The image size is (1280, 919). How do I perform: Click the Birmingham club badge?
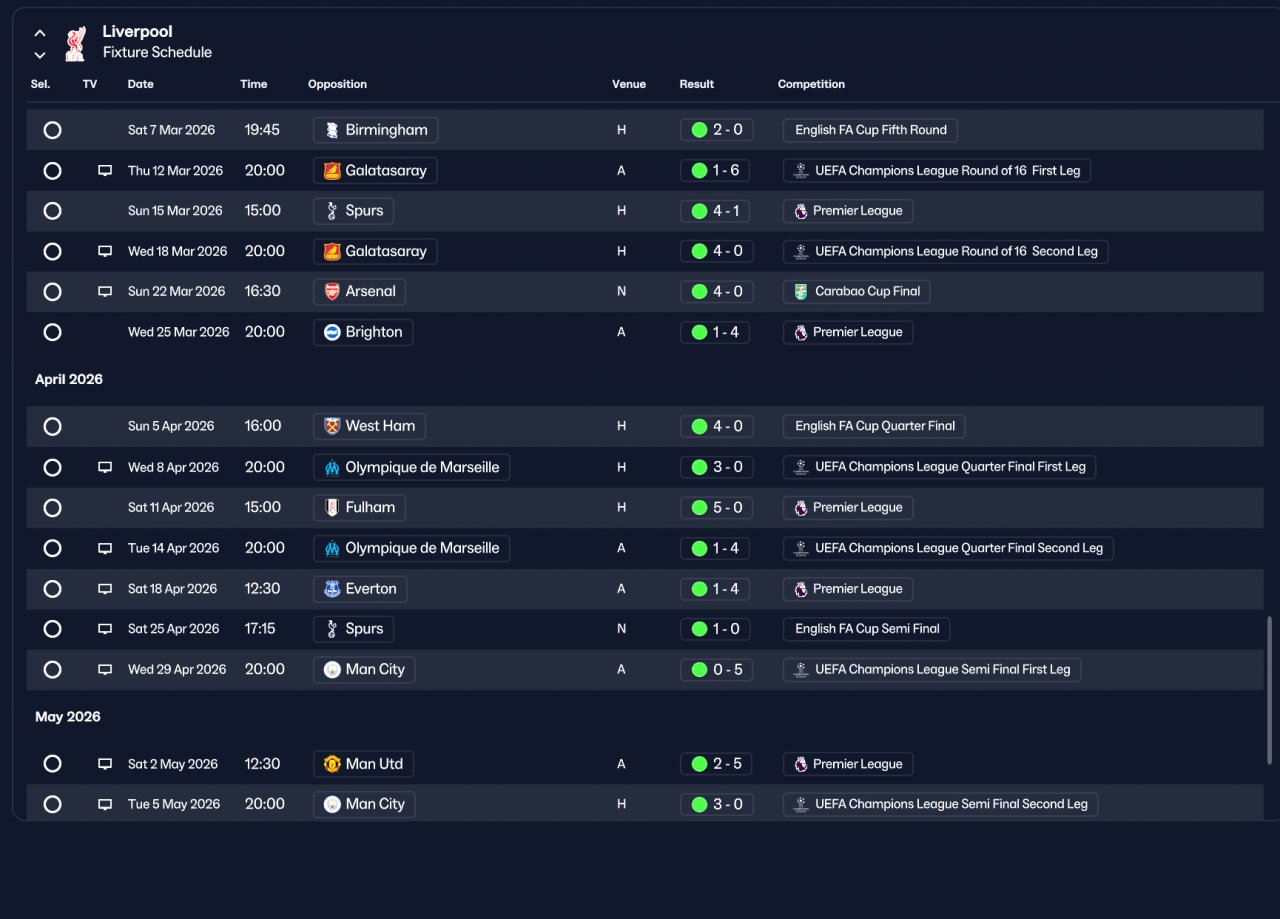332,130
